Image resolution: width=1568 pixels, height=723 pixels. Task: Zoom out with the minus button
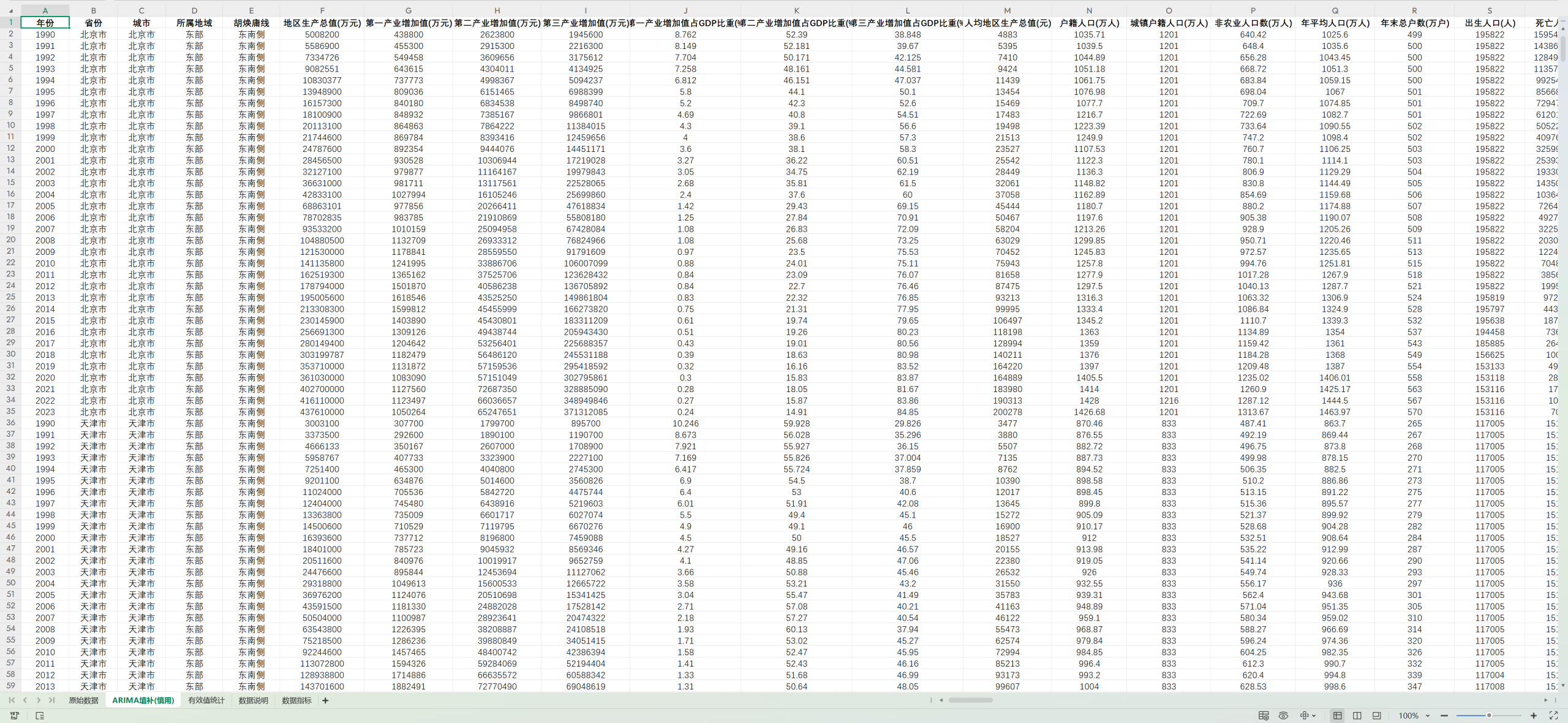click(x=1444, y=716)
